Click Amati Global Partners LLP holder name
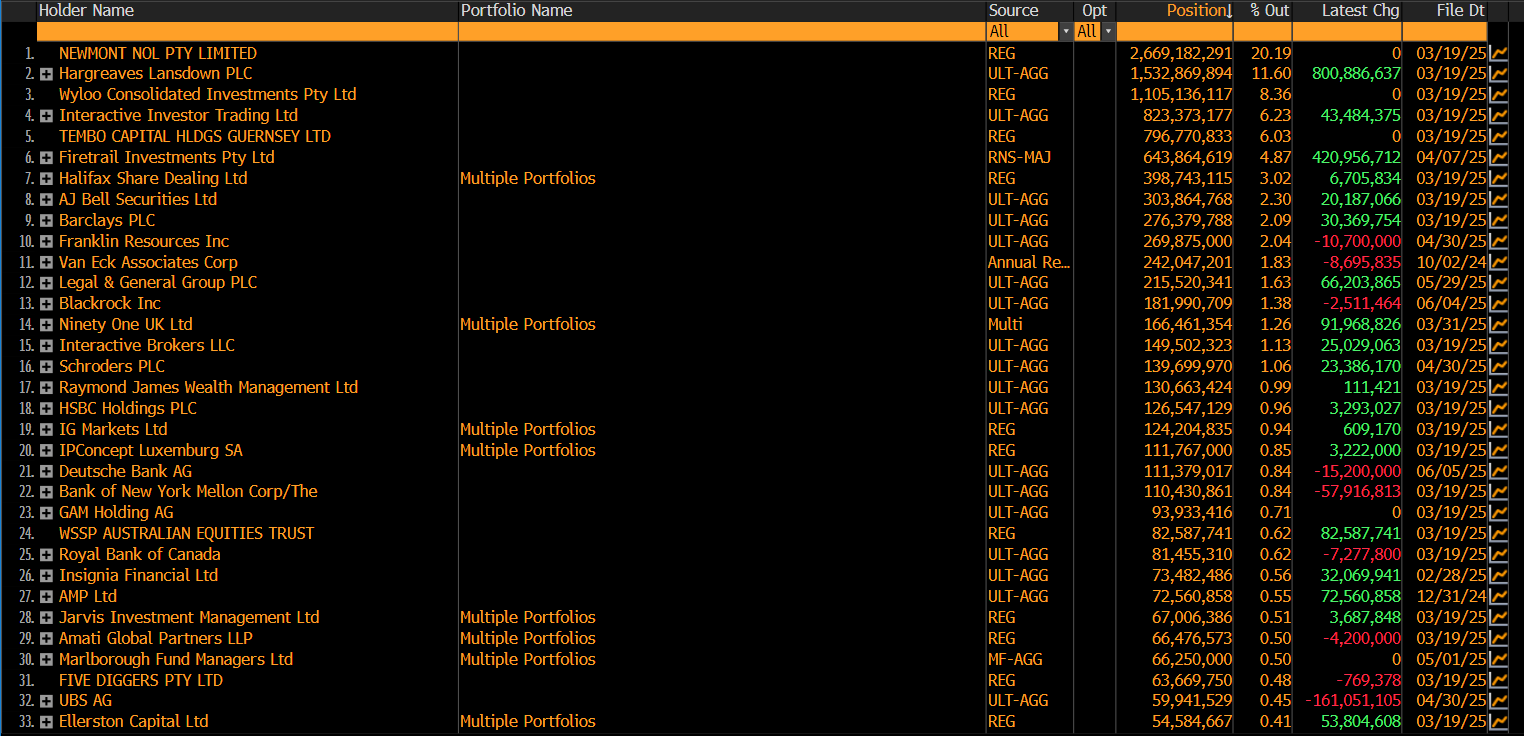The width and height of the screenshot is (1524, 736). [x=156, y=639]
